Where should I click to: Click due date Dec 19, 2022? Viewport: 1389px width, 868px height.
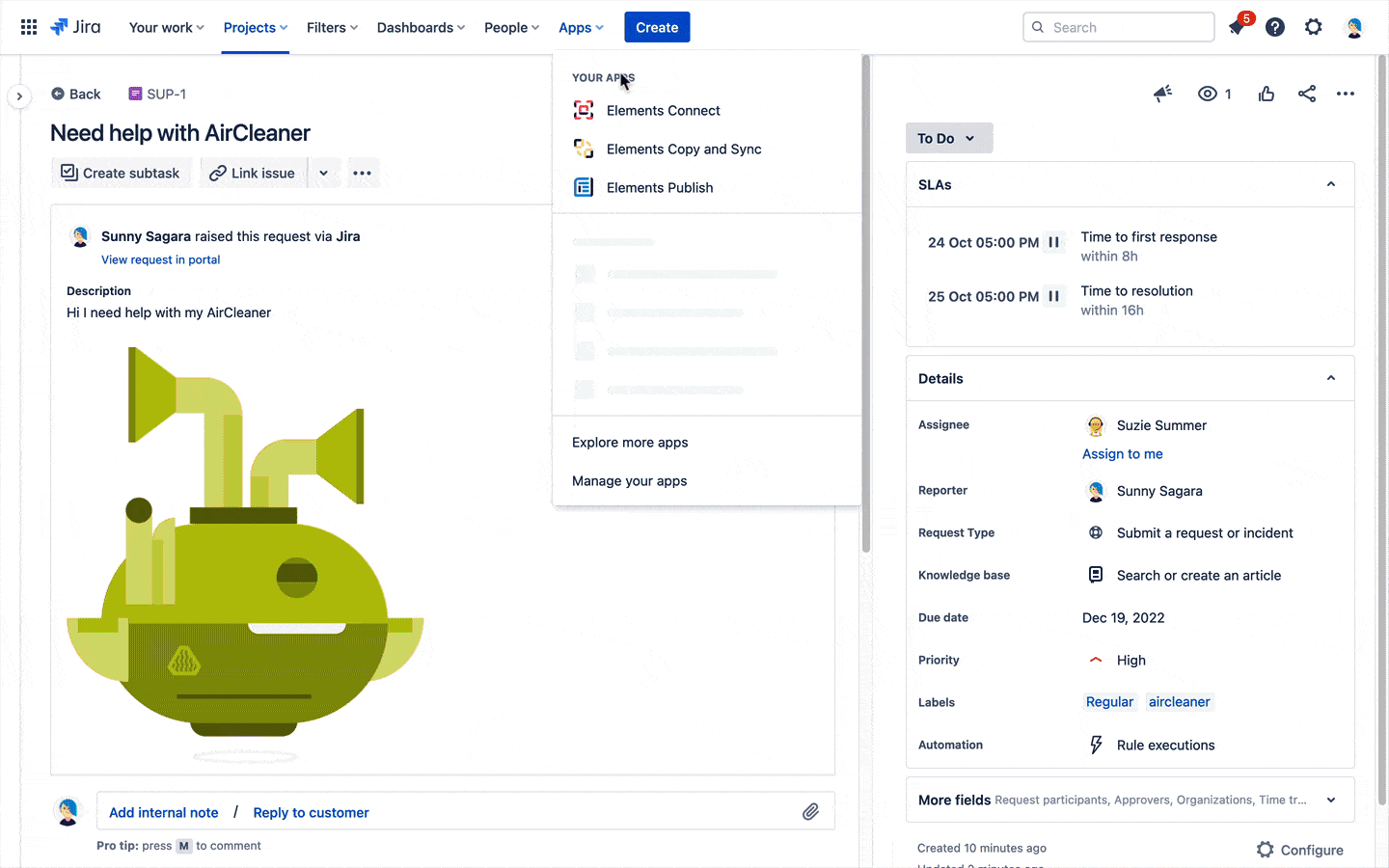(1124, 617)
